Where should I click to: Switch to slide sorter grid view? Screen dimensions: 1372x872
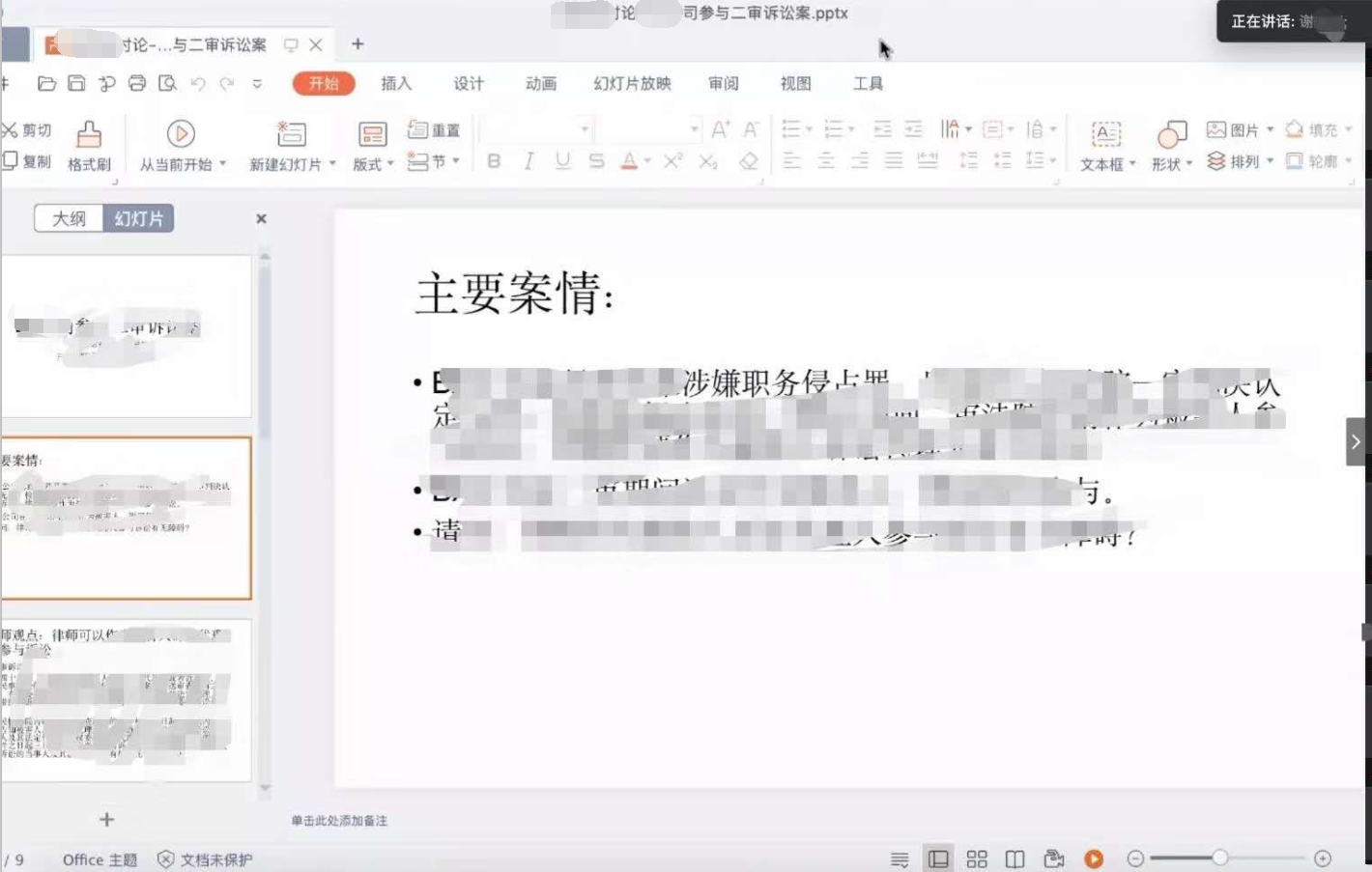click(x=977, y=858)
